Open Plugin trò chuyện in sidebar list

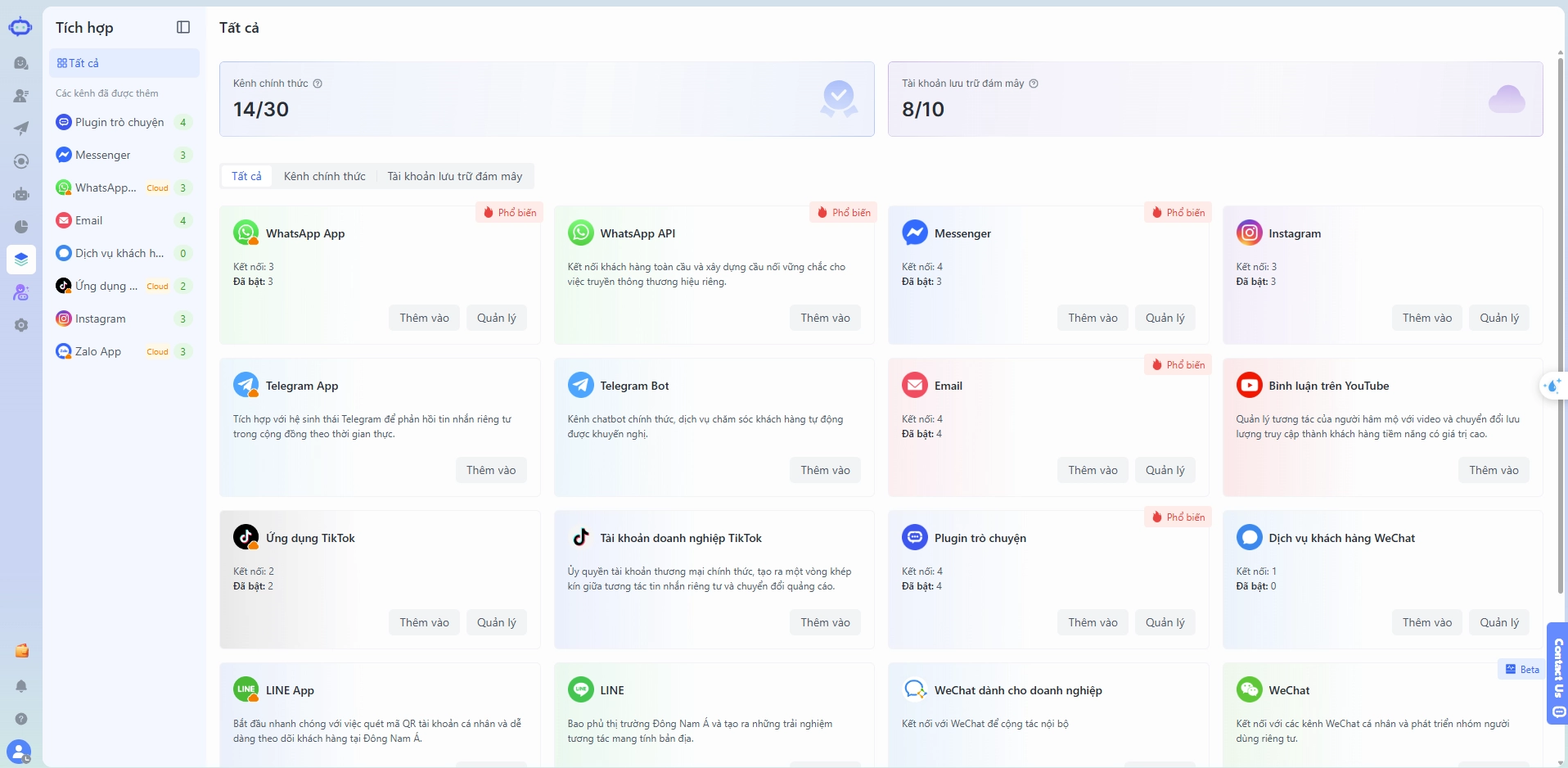[x=124, y=122]
